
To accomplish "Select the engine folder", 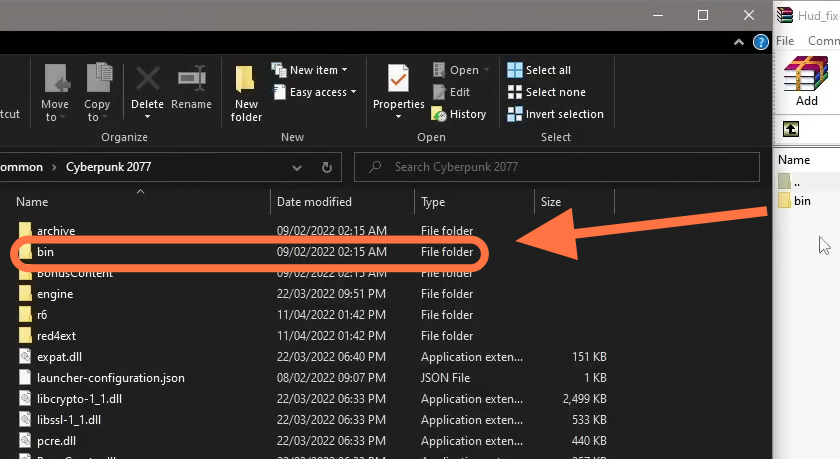I will 55,294.
